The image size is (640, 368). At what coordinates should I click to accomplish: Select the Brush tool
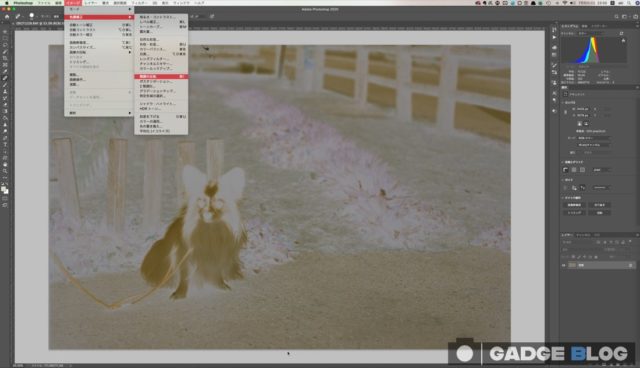[5, 85]
